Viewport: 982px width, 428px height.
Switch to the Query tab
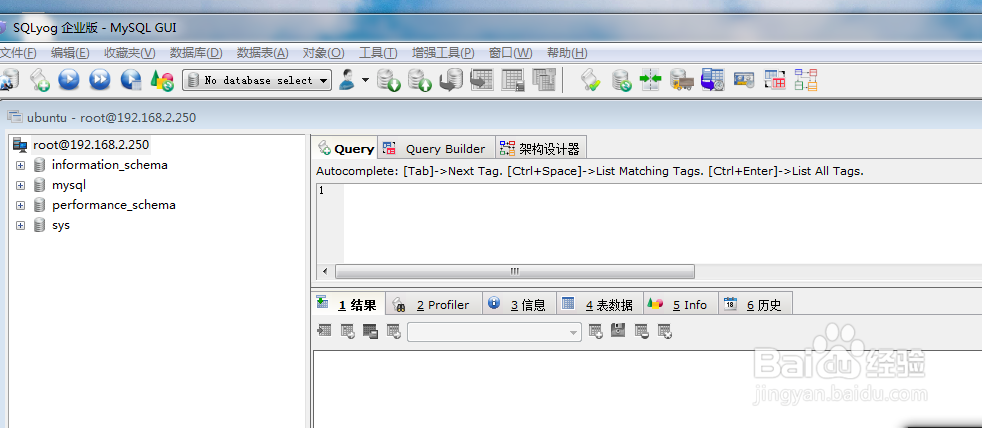345,149
